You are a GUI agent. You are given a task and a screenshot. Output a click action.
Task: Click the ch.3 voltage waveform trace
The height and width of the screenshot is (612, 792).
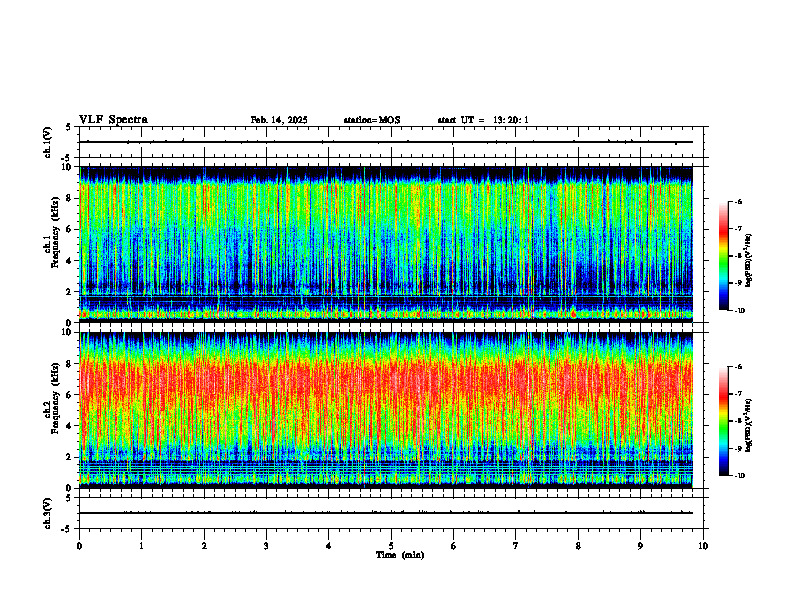click(x=386, y=513)
